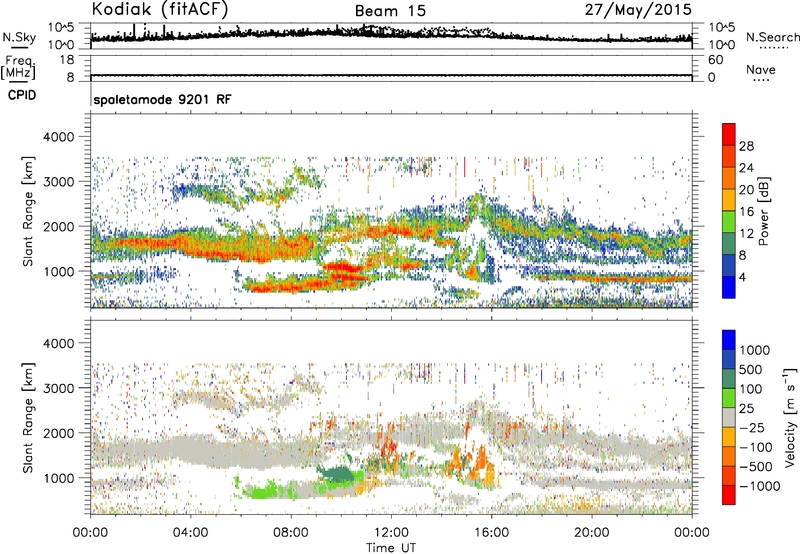Select the yellow 16–20 dB Power colorbar segment
800x554 pixels.
point(729,200)
